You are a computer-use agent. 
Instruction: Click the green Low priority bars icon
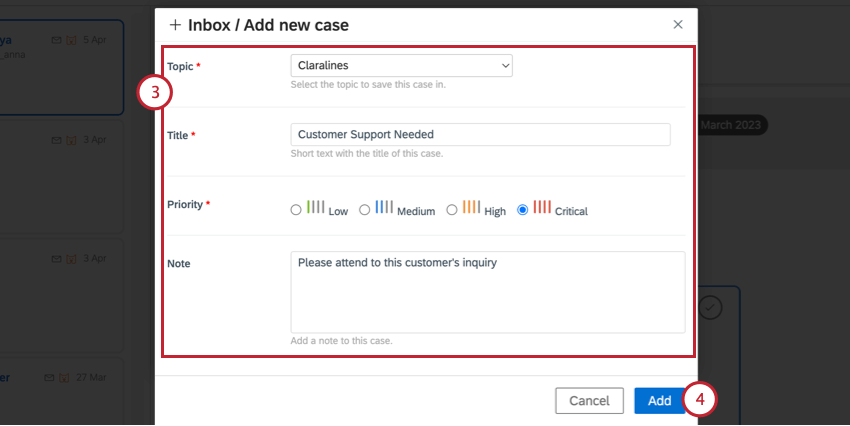[x=316, y=207]
